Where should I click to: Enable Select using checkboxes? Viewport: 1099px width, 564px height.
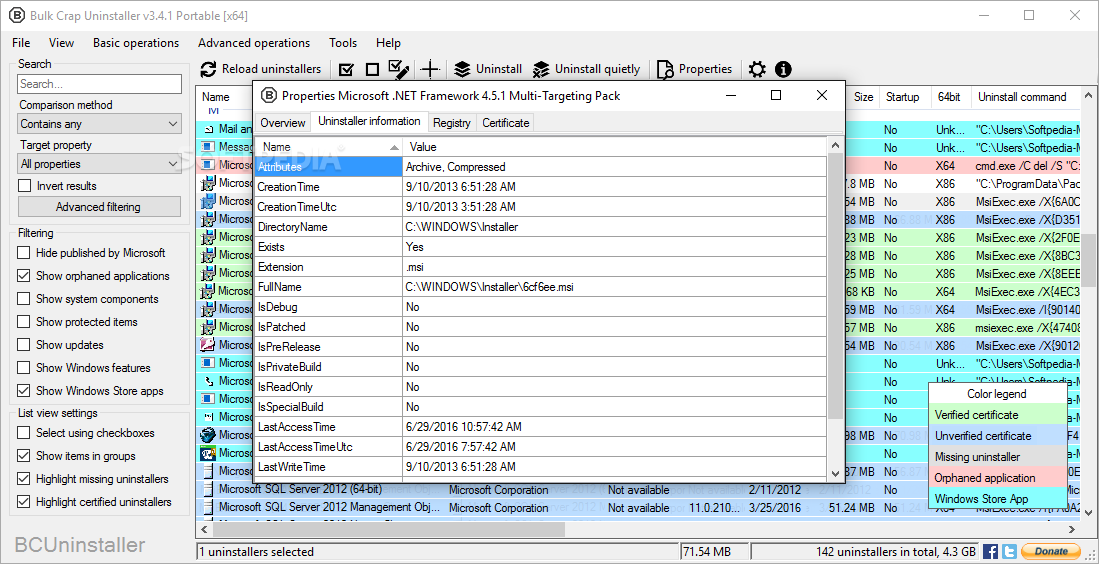coord(24,433)
